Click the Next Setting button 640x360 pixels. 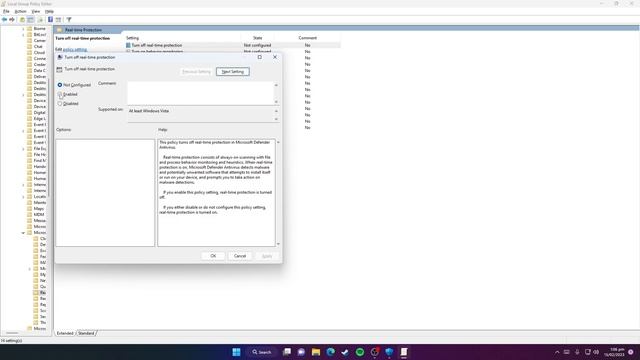(x=233, y=71)
